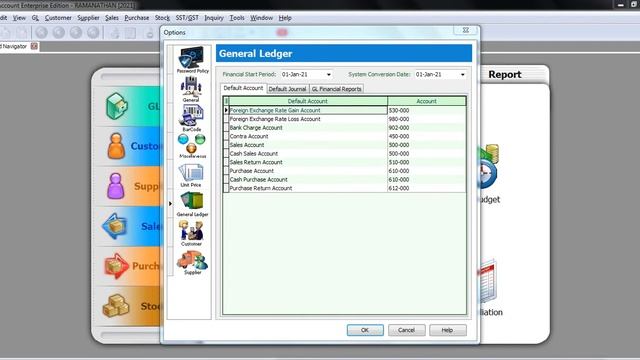
Task: Click the Account column header
Action: [427, 101]
